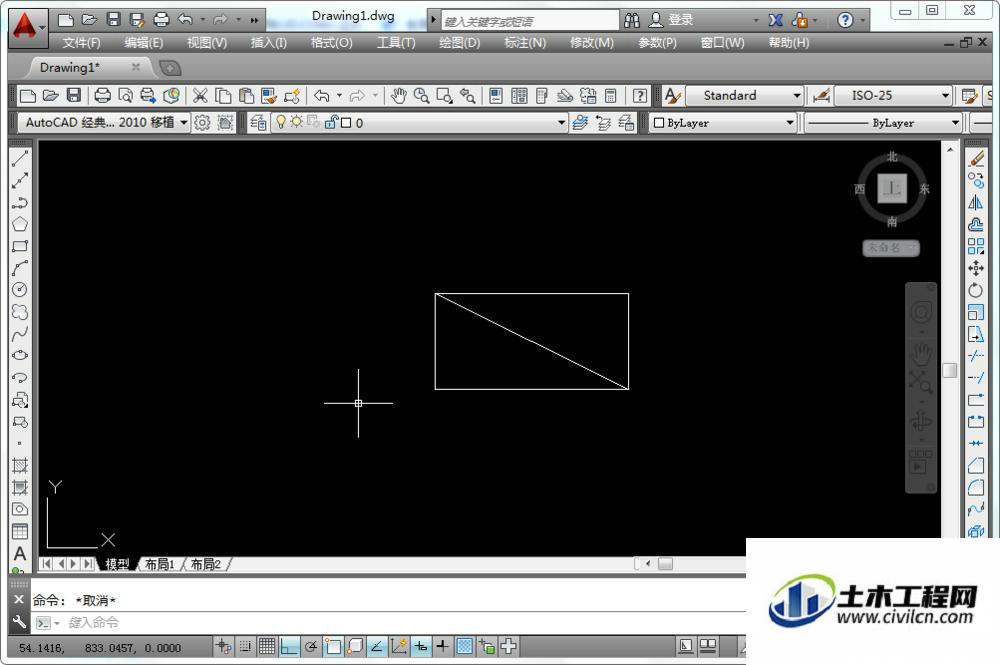Toggle Dynamic Input in status bar

coord(421,647)
